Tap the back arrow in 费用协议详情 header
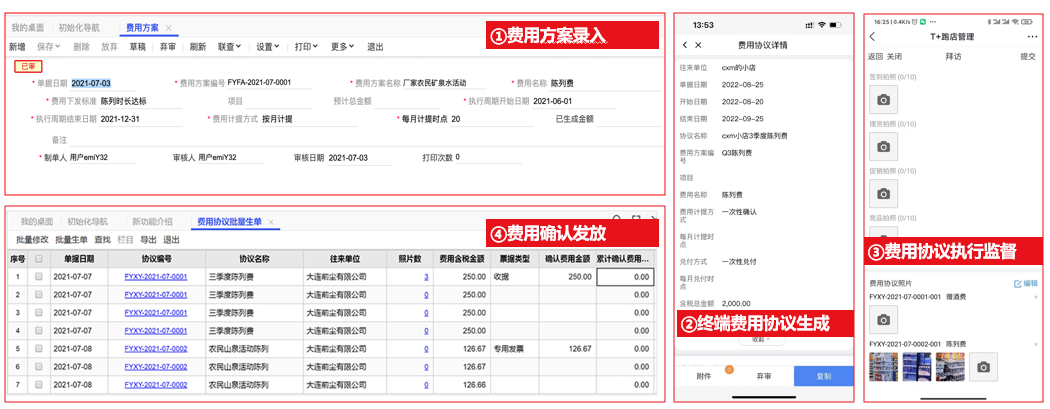Viewport: 1050px width, 409px height. (684, 46)
